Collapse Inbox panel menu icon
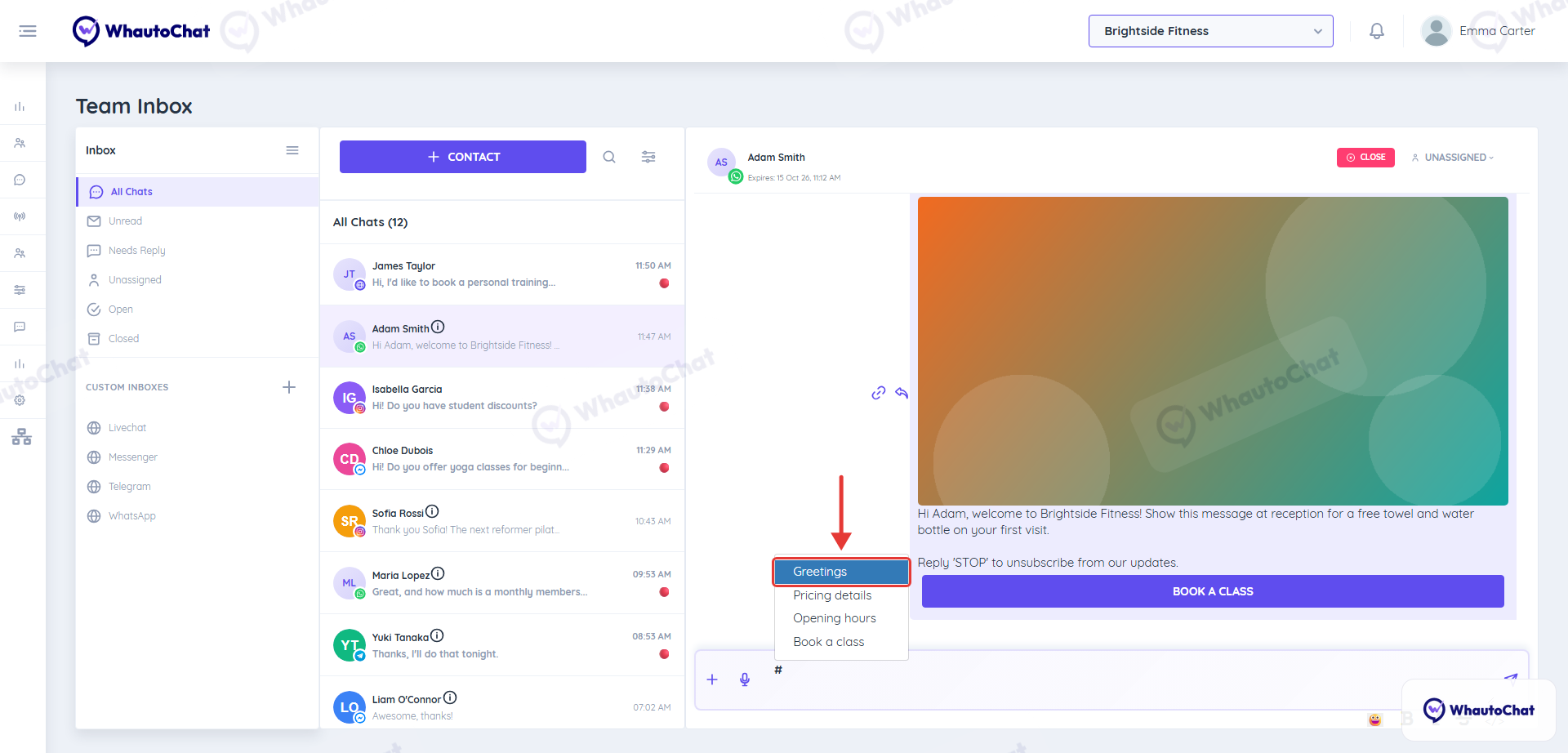 292,150
